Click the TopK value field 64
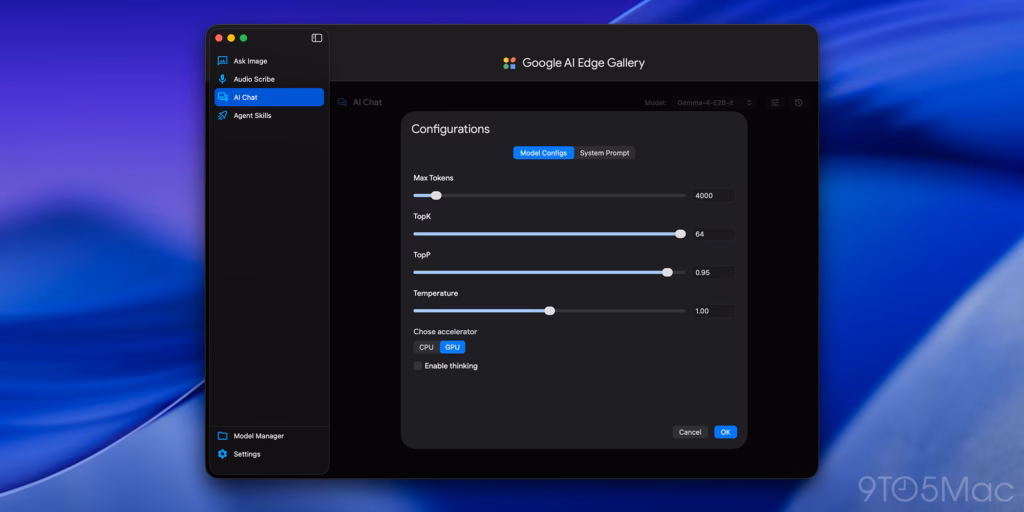Viewport: 1024px width, 512px height. tap(713, 234)
